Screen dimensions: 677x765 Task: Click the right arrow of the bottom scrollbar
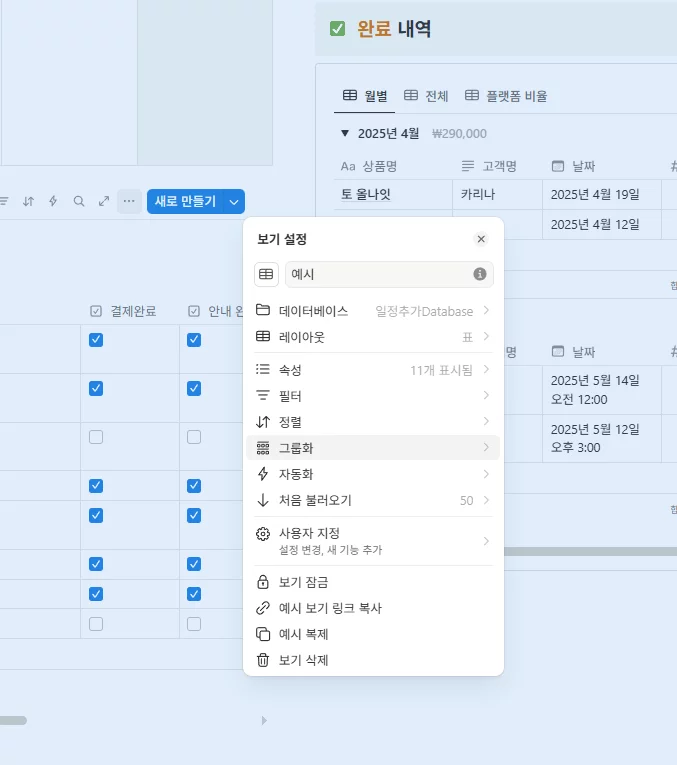point(264,721)
